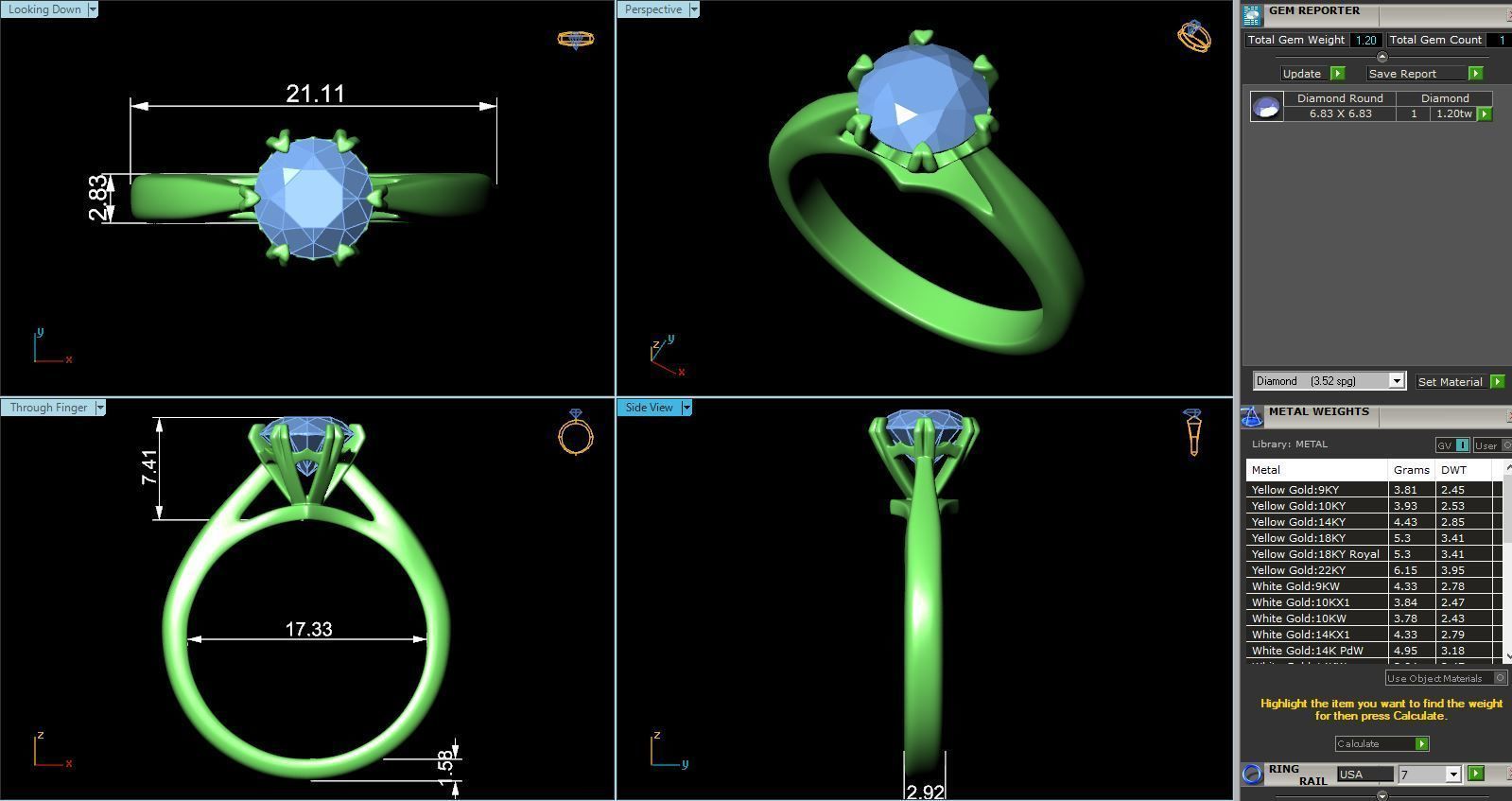Click the Looking Down viewport label
The image size is (1512, 801).
tap(44, 9)
